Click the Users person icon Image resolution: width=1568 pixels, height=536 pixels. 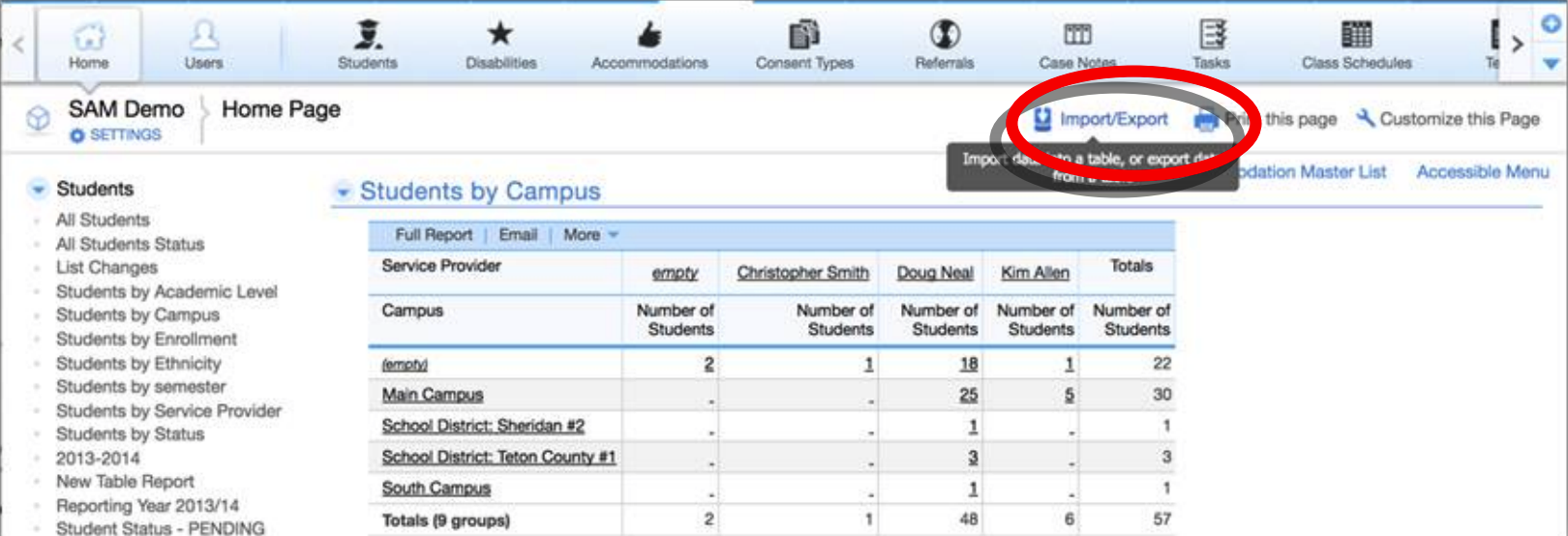tap(203, 36)
